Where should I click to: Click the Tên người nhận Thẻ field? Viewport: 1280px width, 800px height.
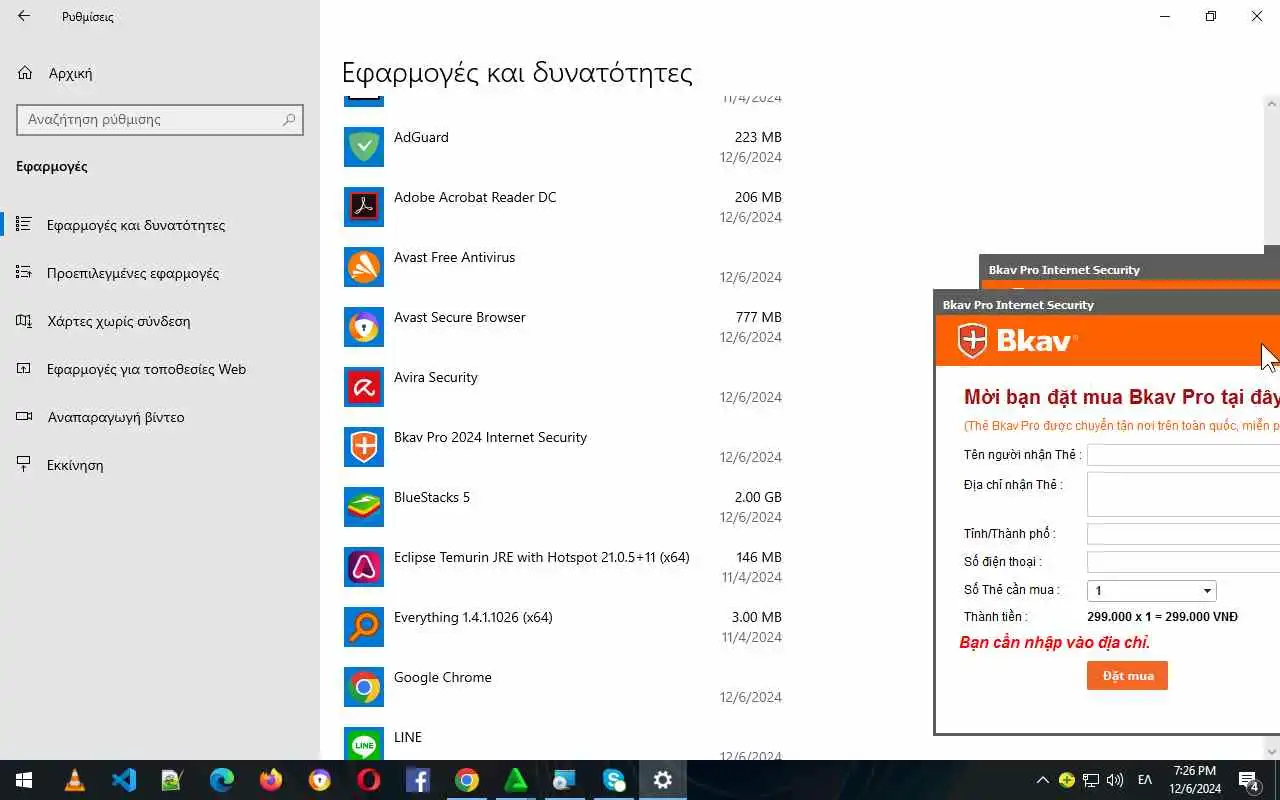[x=1183, y=455]
